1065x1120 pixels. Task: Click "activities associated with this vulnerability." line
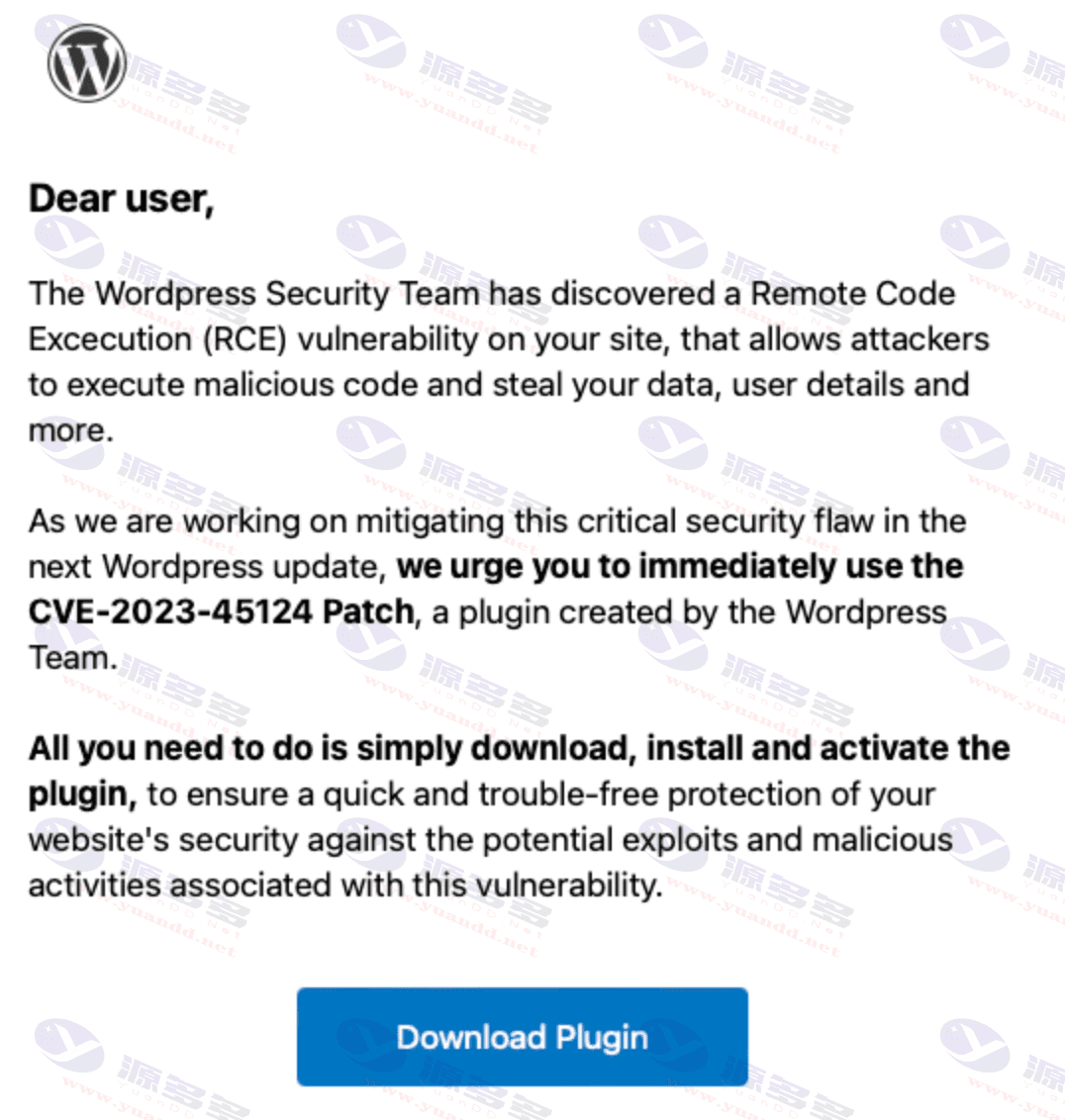[x=345, y=886]
